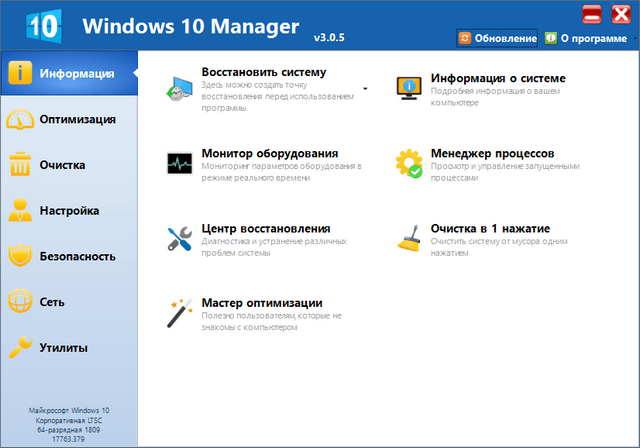This screenshot has height=448, width=640.
Task: Click the OS info text Корпоративная LTSC
Action: (69, 420)
